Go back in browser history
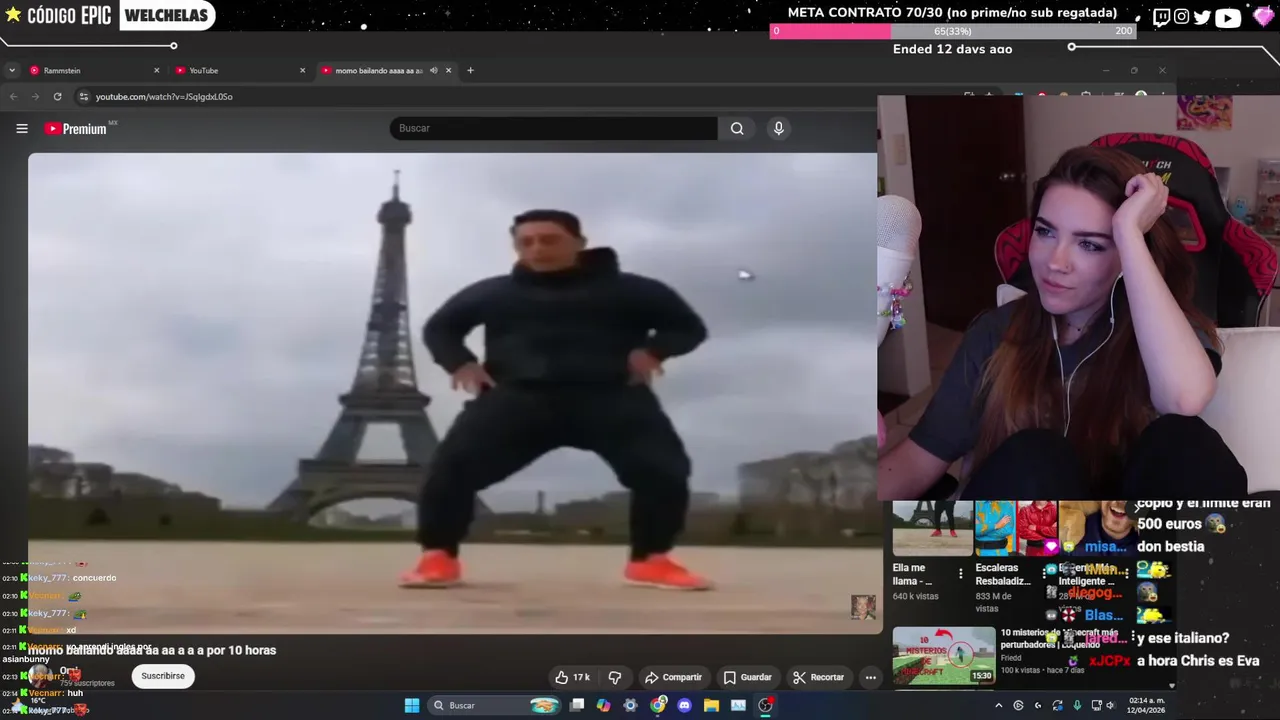The width and height of the screenshot is (1280, 720). tap(13, 97)
